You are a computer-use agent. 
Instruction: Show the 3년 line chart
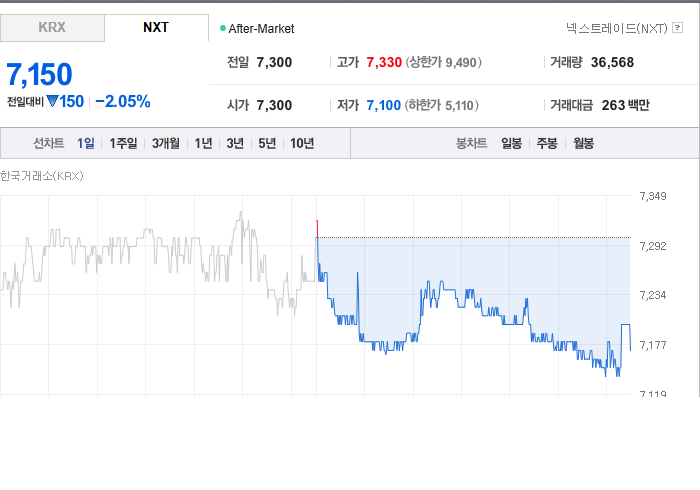pos(235,143)
